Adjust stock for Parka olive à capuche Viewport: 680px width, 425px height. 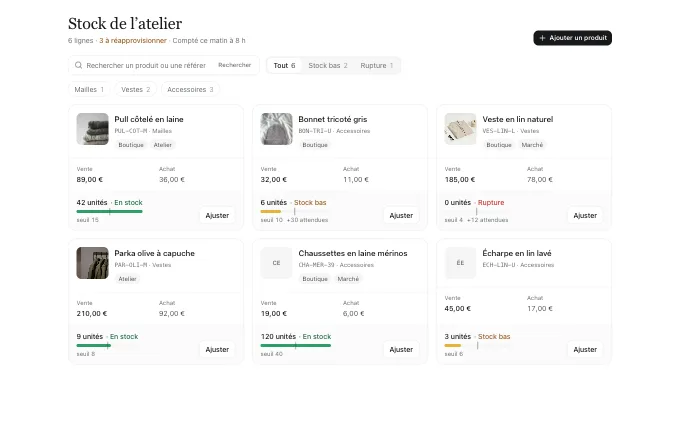pos(217,350)
